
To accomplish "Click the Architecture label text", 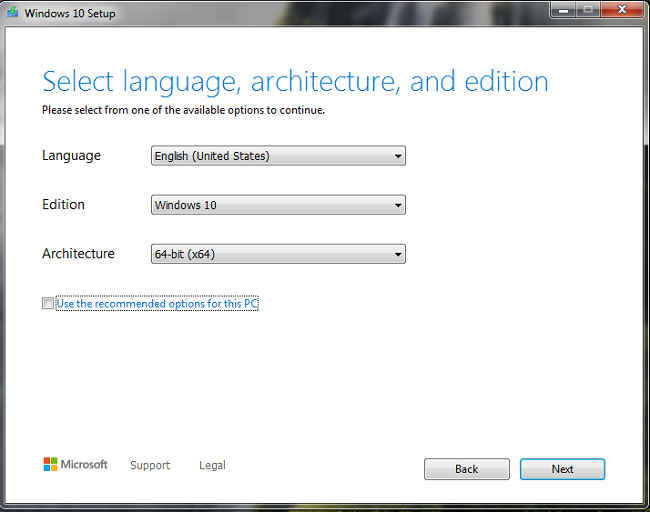I will coord(78,253).
